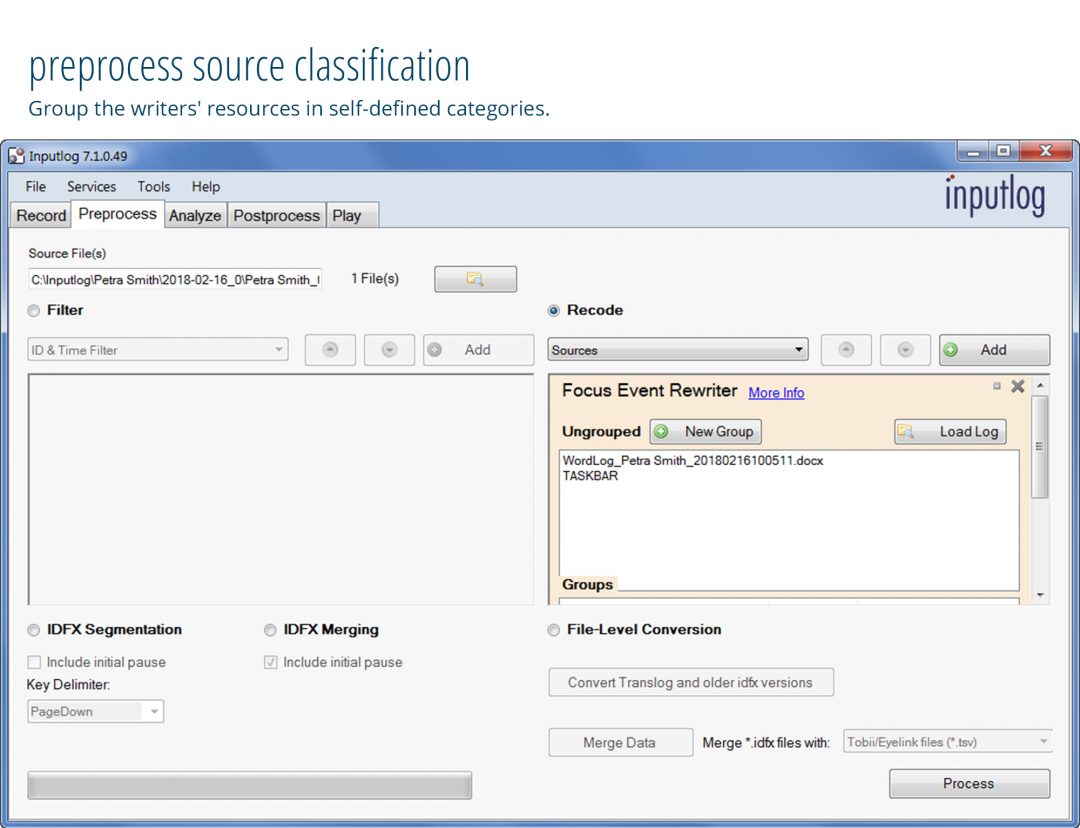Click the Process button
The width and height of the screenshot is (1080, 828).
968,784
